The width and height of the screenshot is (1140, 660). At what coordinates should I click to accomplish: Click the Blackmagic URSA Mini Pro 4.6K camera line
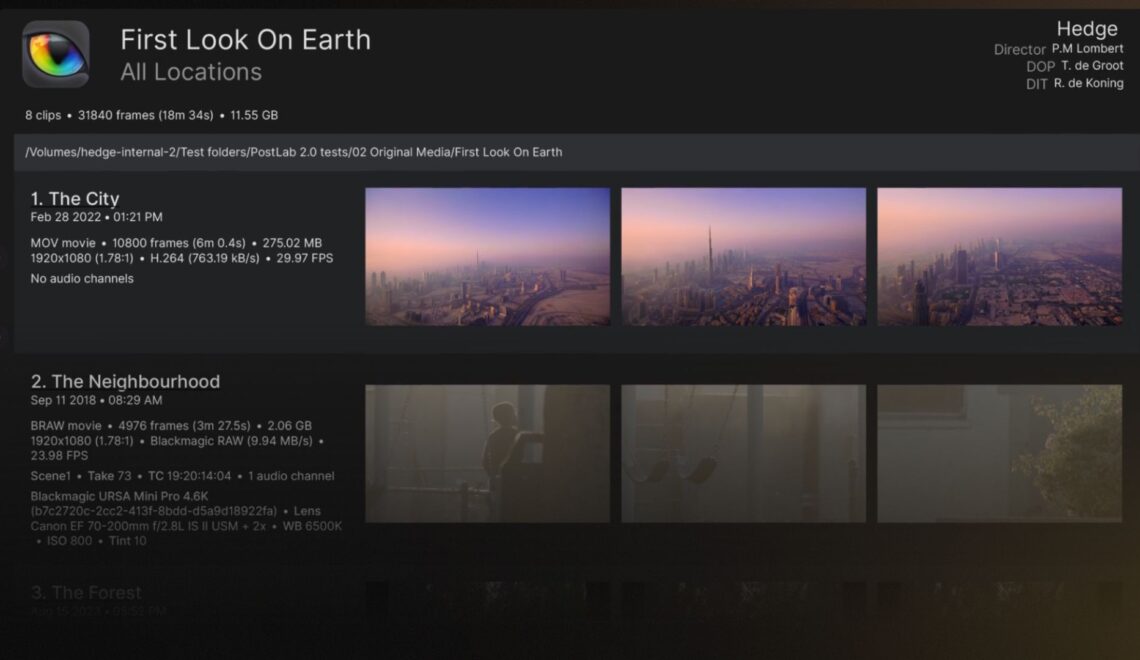pos(119,497)
